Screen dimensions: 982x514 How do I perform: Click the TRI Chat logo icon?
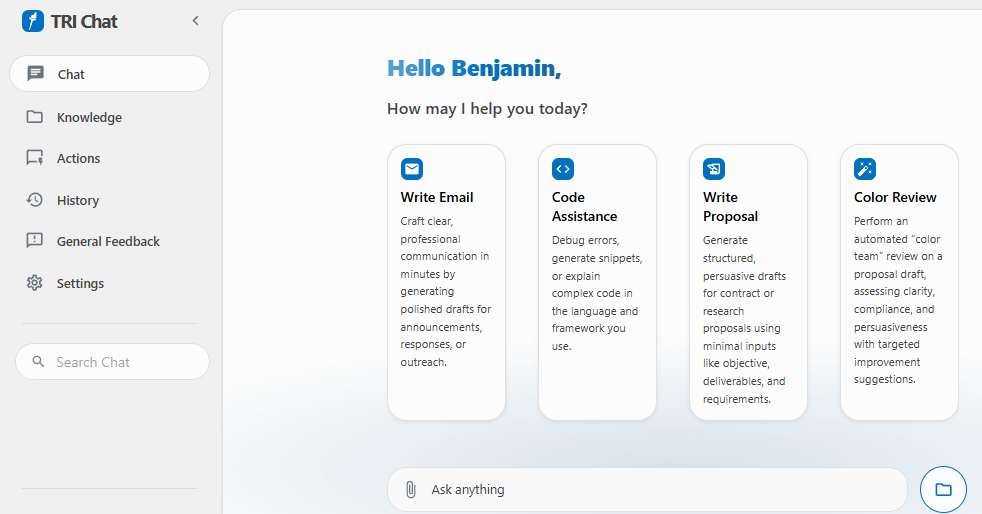click(x=33, y=21)
